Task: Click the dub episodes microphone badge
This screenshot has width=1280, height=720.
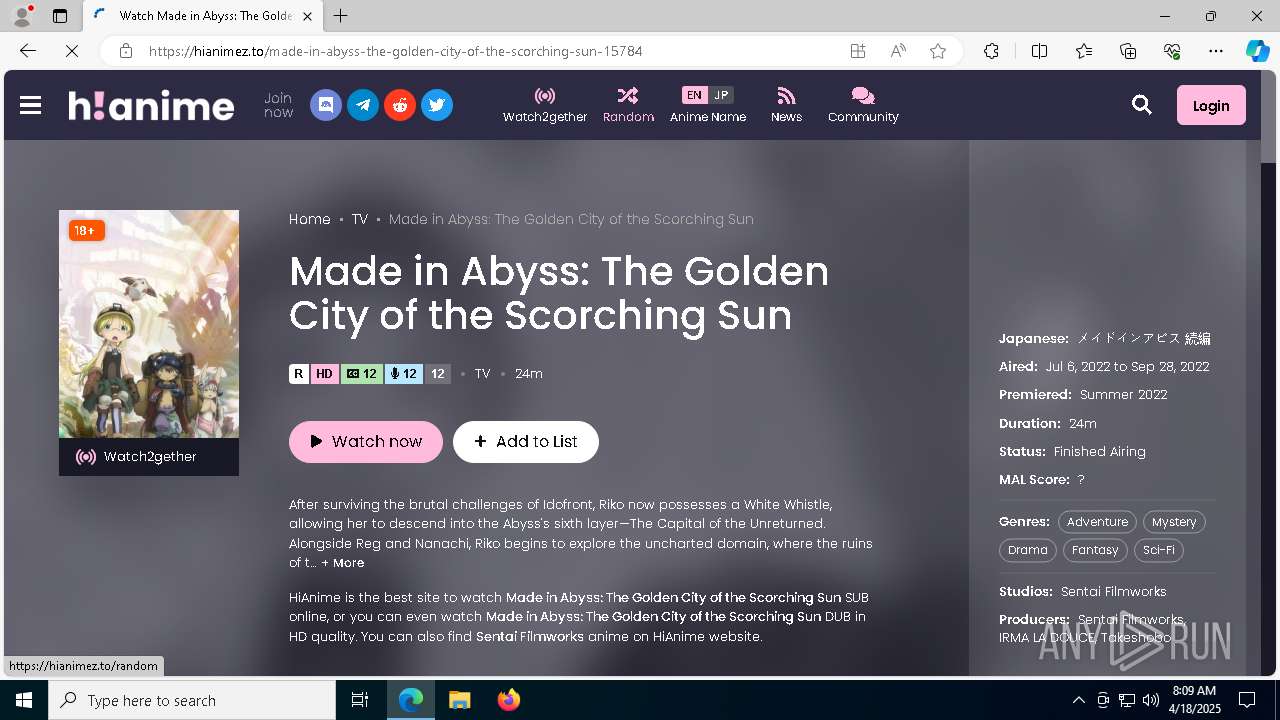Action: click(x=404, y=374)
